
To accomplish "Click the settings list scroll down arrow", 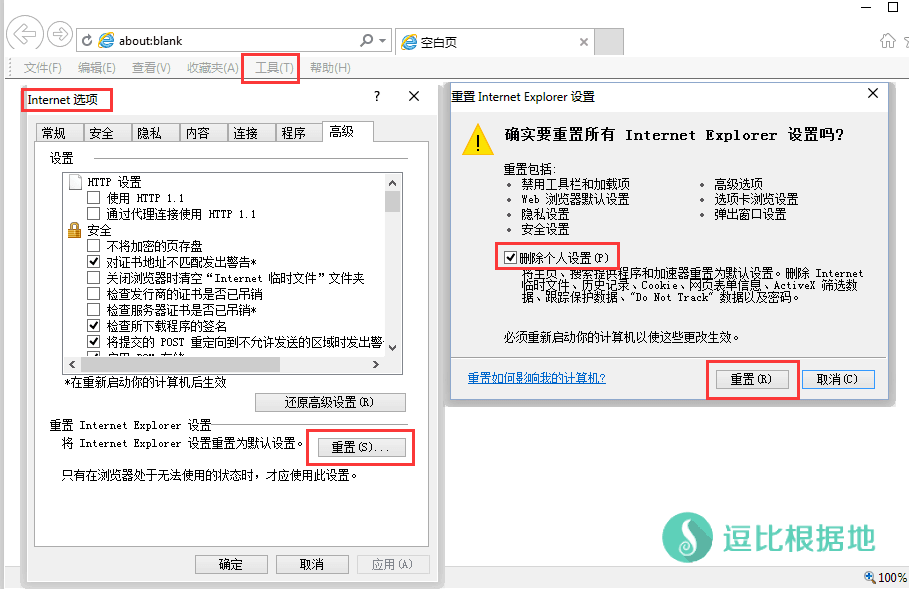I will click(x=392, y=346).
